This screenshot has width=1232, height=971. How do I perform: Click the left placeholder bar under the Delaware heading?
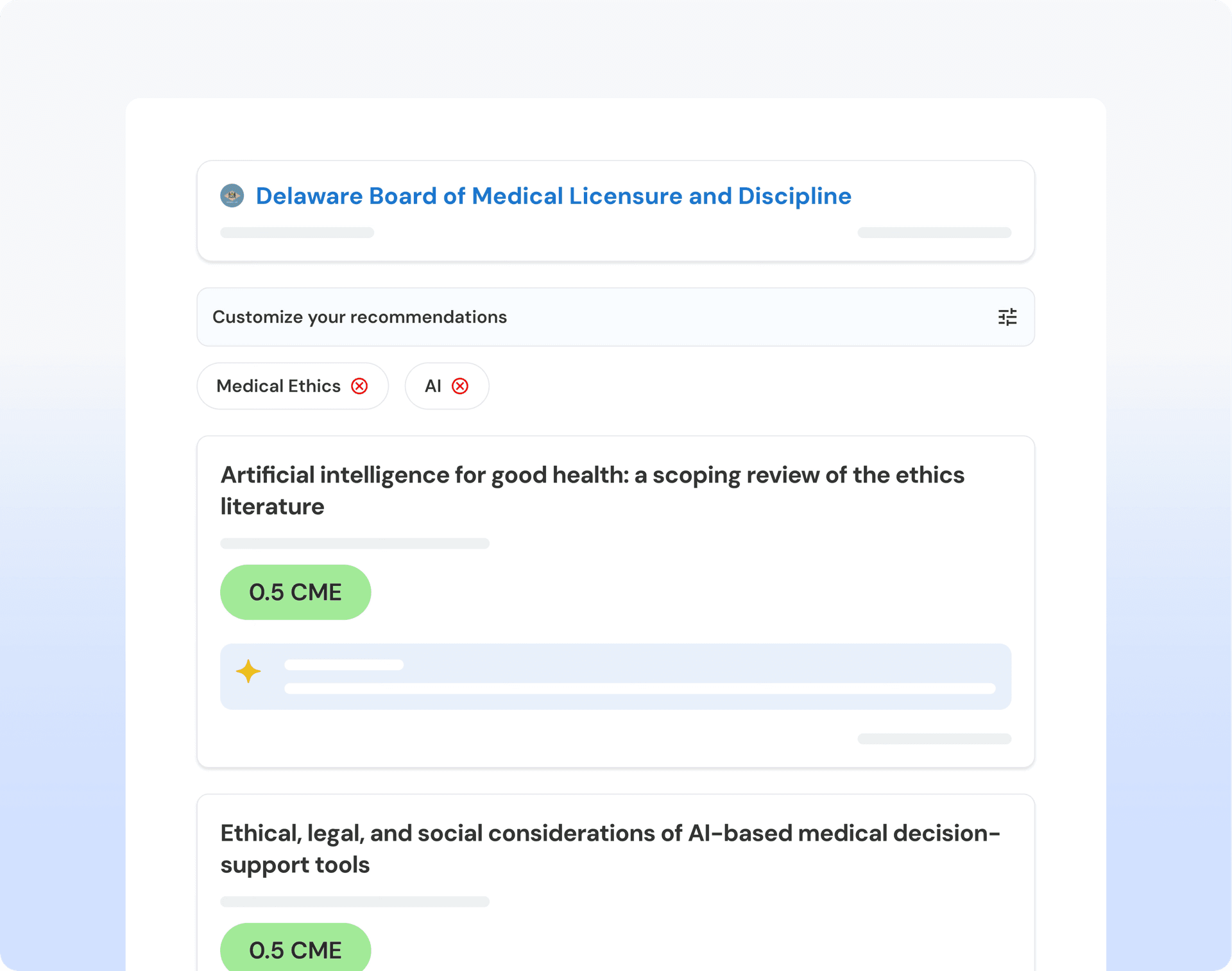[x=297, y=232]
